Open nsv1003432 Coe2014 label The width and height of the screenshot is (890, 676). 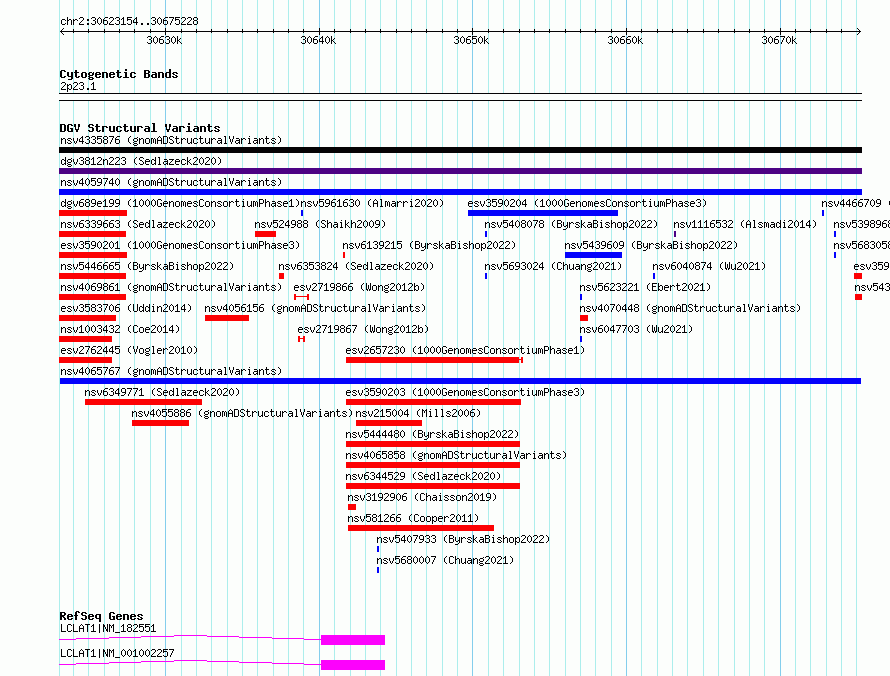pyautogui.click(x=120, y=329)
